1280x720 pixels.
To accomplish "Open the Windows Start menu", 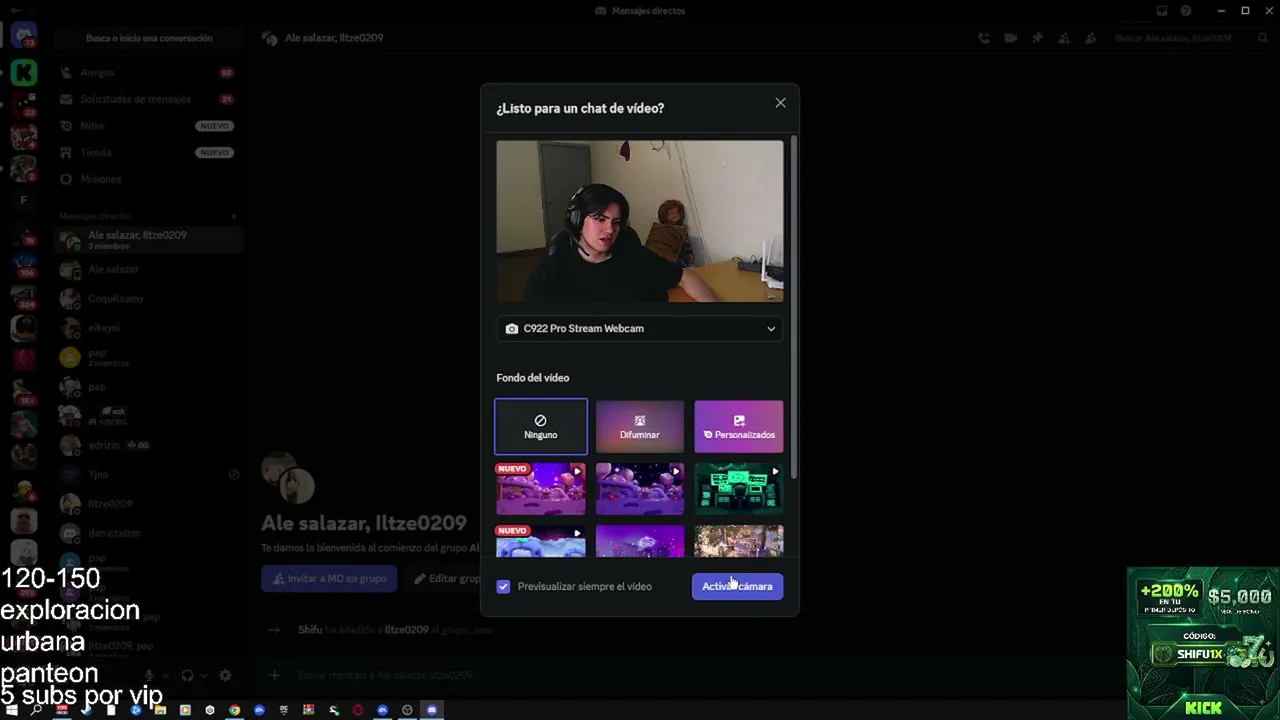I will pyautogui.click(x=12, y=710).
